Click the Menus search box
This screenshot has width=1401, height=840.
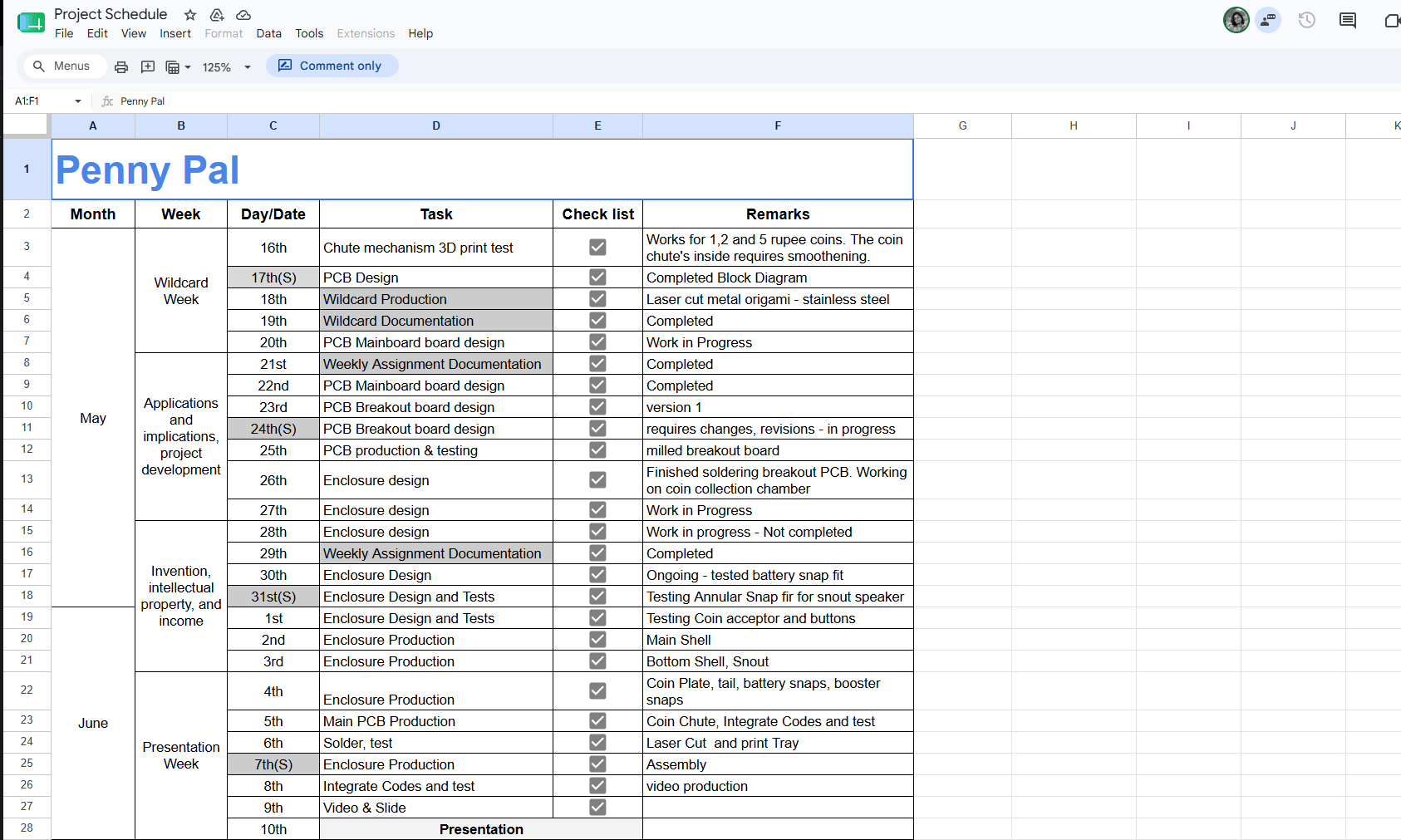63,66
